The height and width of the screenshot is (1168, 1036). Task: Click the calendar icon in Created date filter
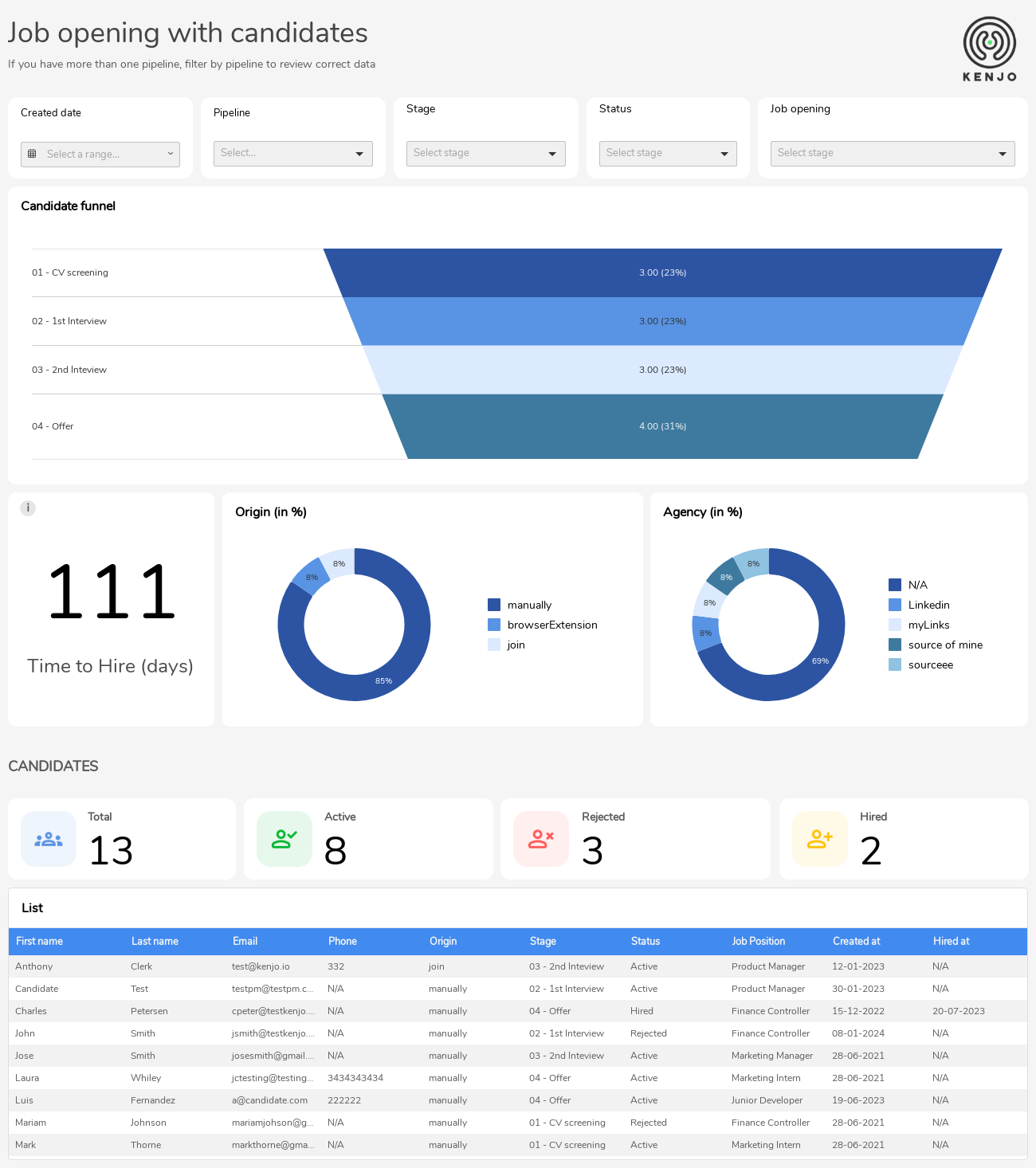33,154
